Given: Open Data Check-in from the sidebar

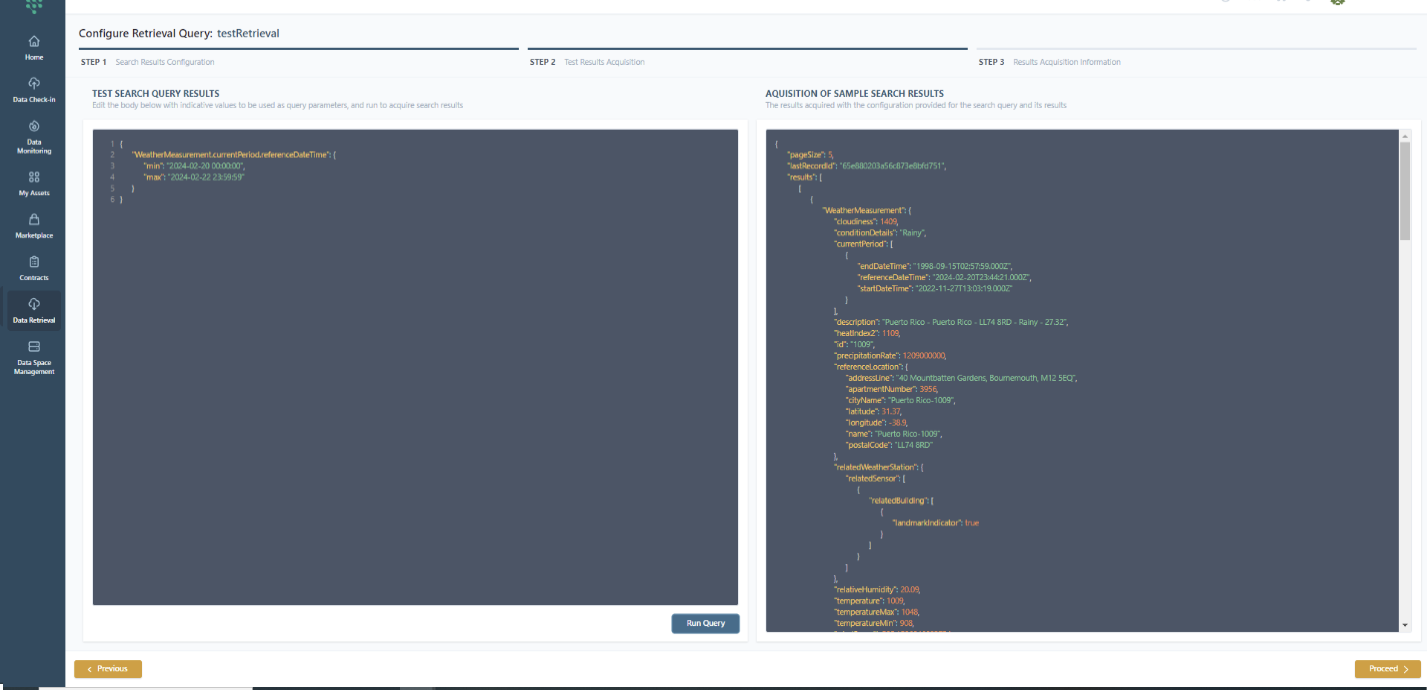Looking at the screenshot, I should [x=34, y=89].
